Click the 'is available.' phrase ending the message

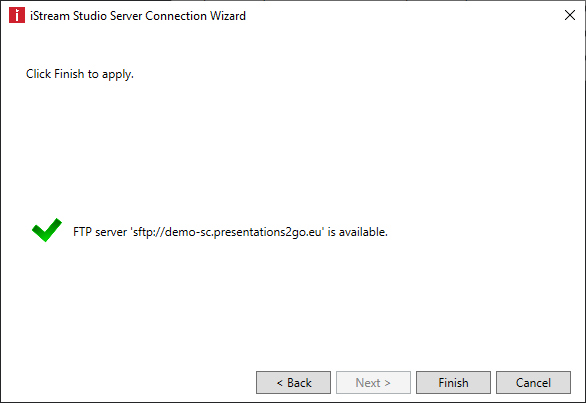pos(358,232)
